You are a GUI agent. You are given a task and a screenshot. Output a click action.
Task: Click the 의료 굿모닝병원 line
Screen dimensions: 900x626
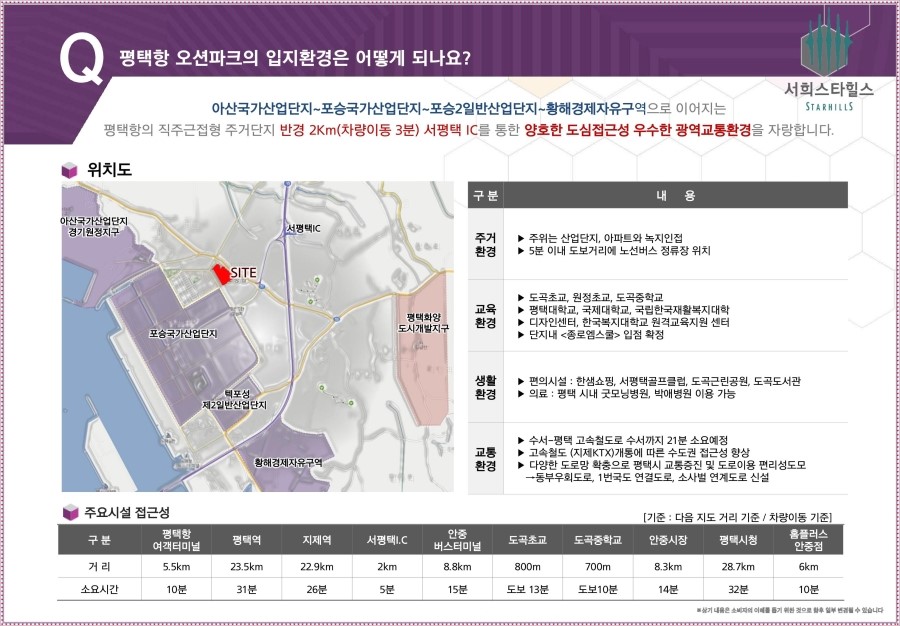[626, 394]
